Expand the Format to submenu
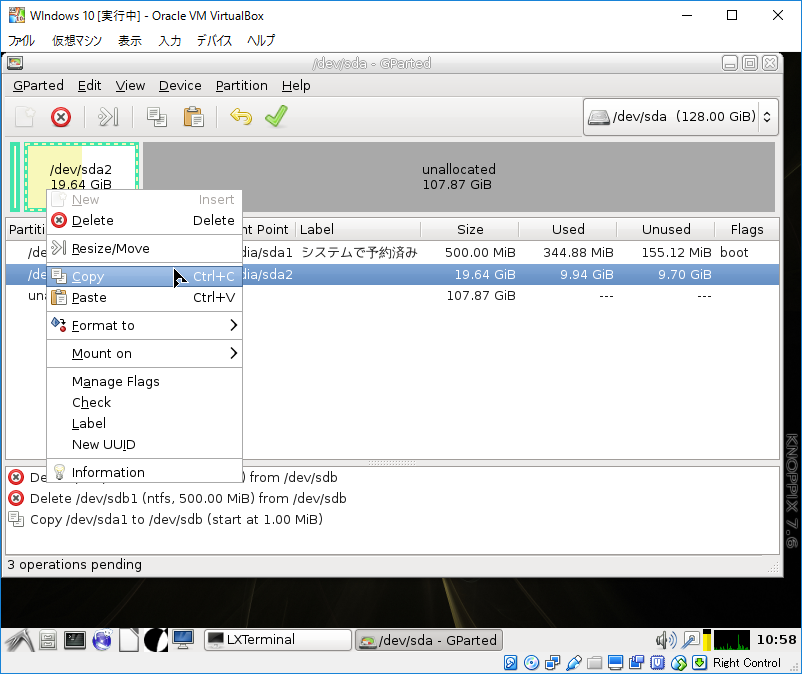802x674 pixels. click(x=144, y=325)
